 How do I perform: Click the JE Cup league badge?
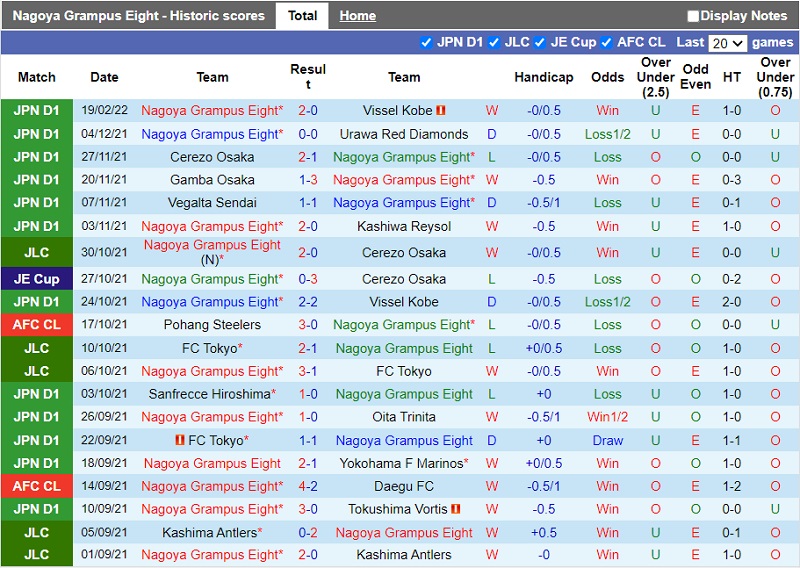pyautogui.click(x=37, y=279)
